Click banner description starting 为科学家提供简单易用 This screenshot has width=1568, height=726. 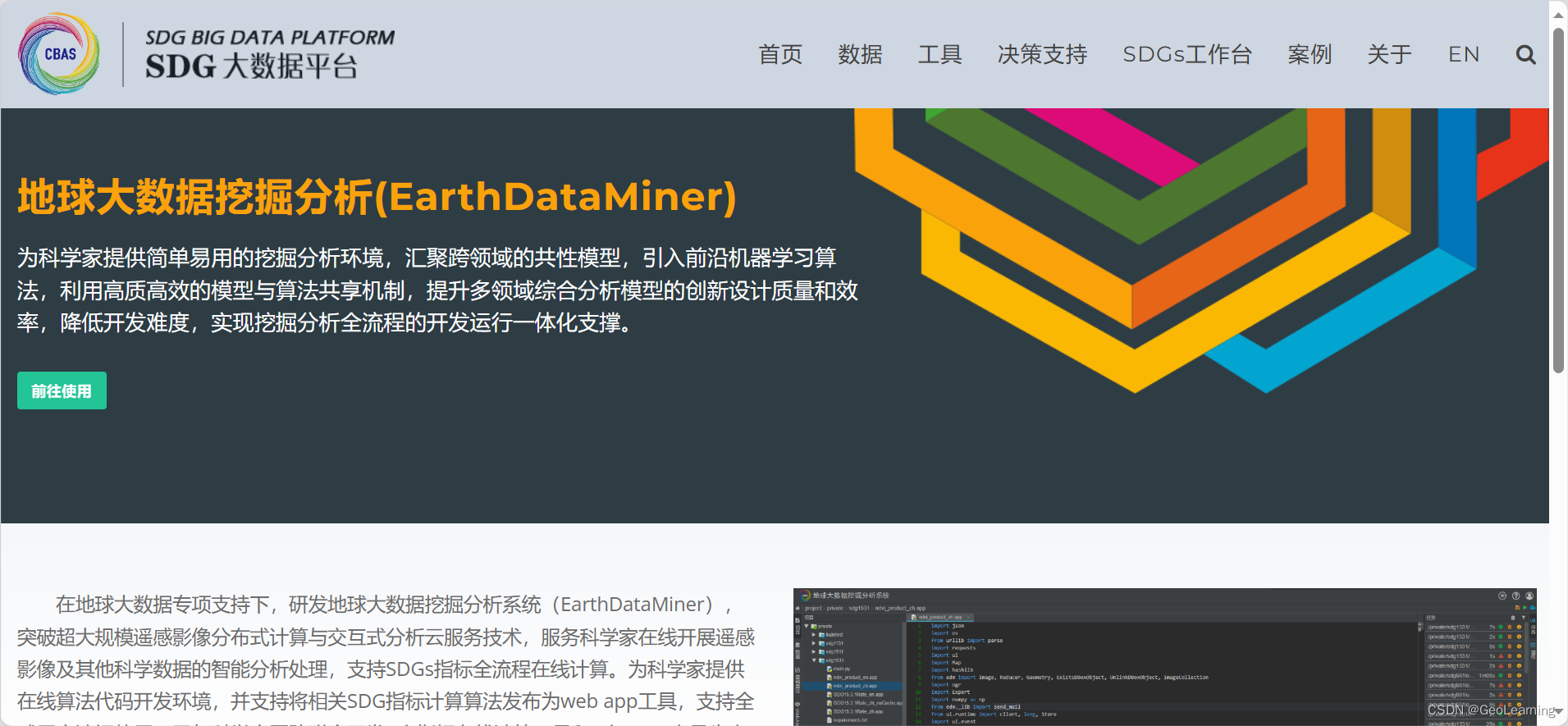point(437,290)
